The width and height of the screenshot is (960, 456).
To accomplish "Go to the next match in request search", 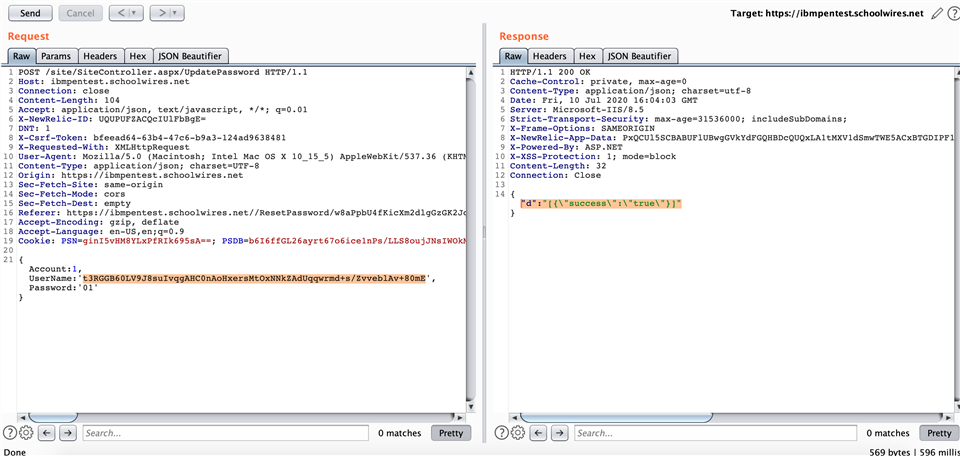I will 66,433.
